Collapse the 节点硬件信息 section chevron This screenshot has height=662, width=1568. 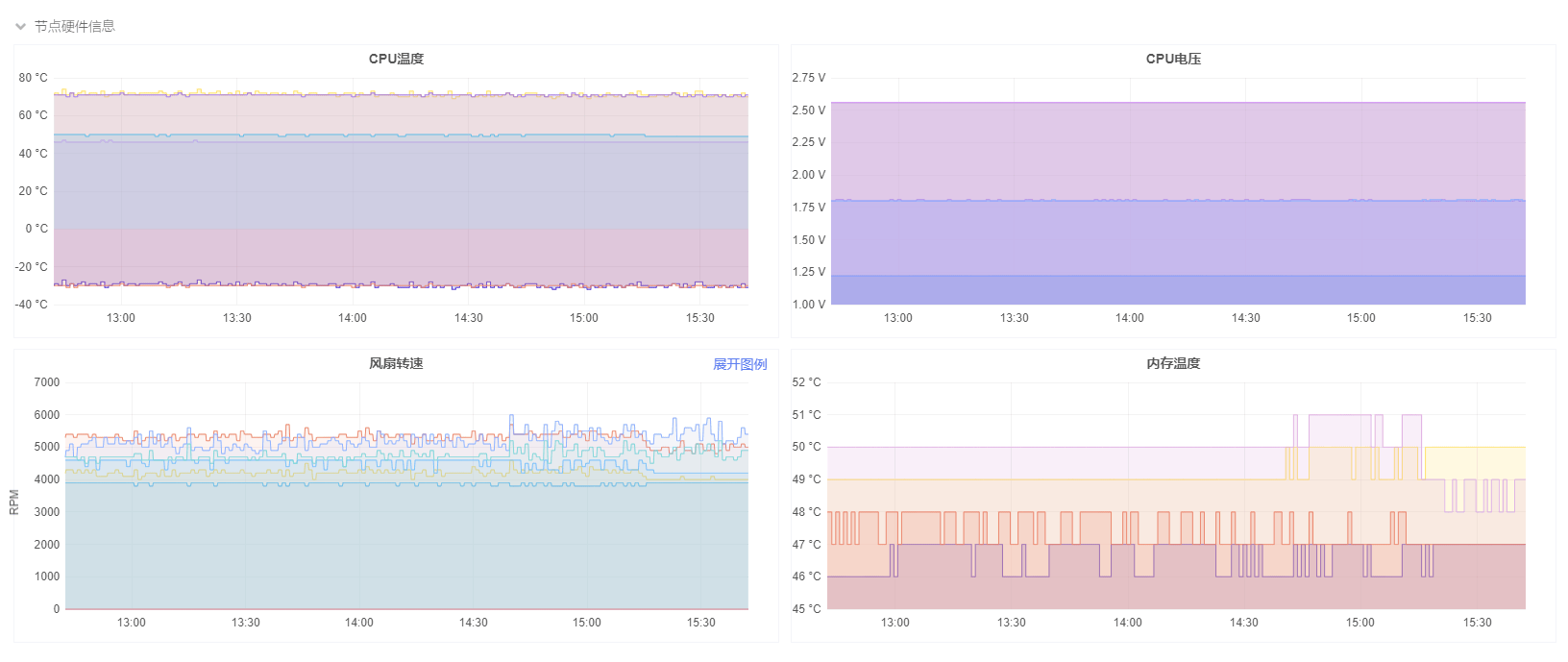(20, 27)
